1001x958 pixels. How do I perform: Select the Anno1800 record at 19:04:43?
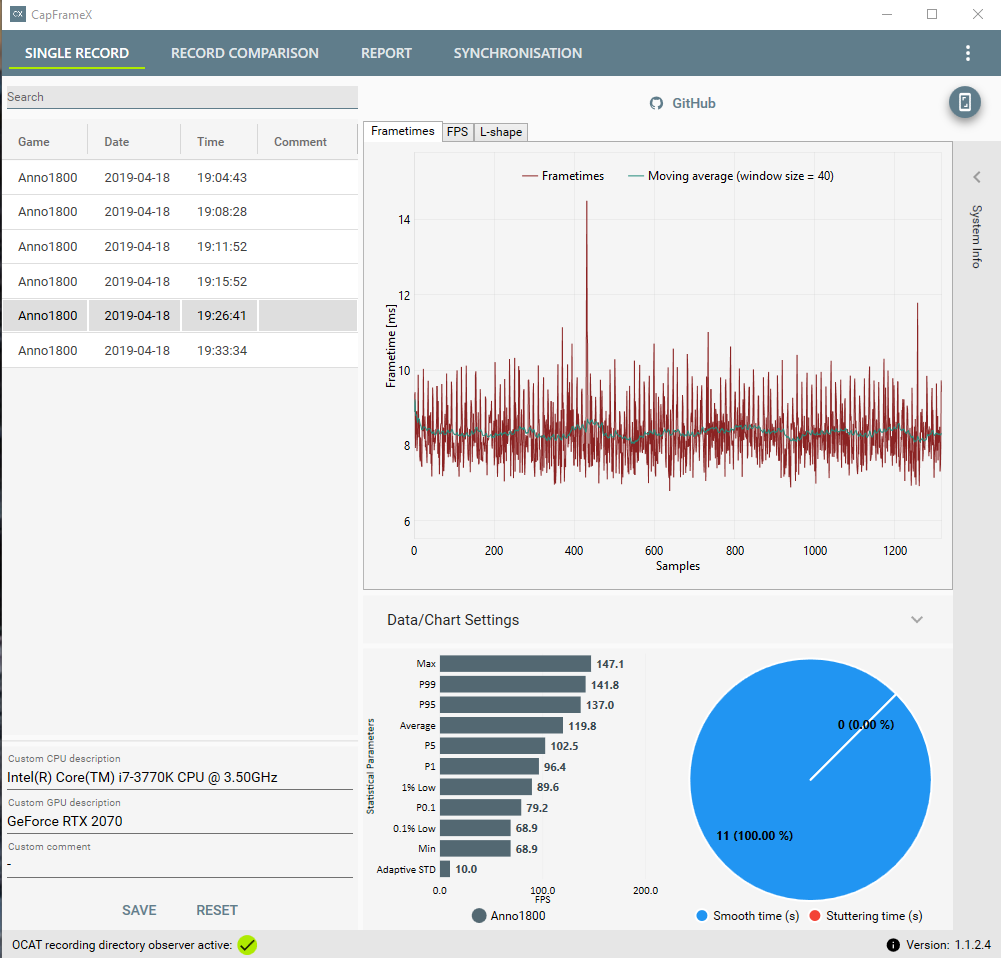pos(179,177)
